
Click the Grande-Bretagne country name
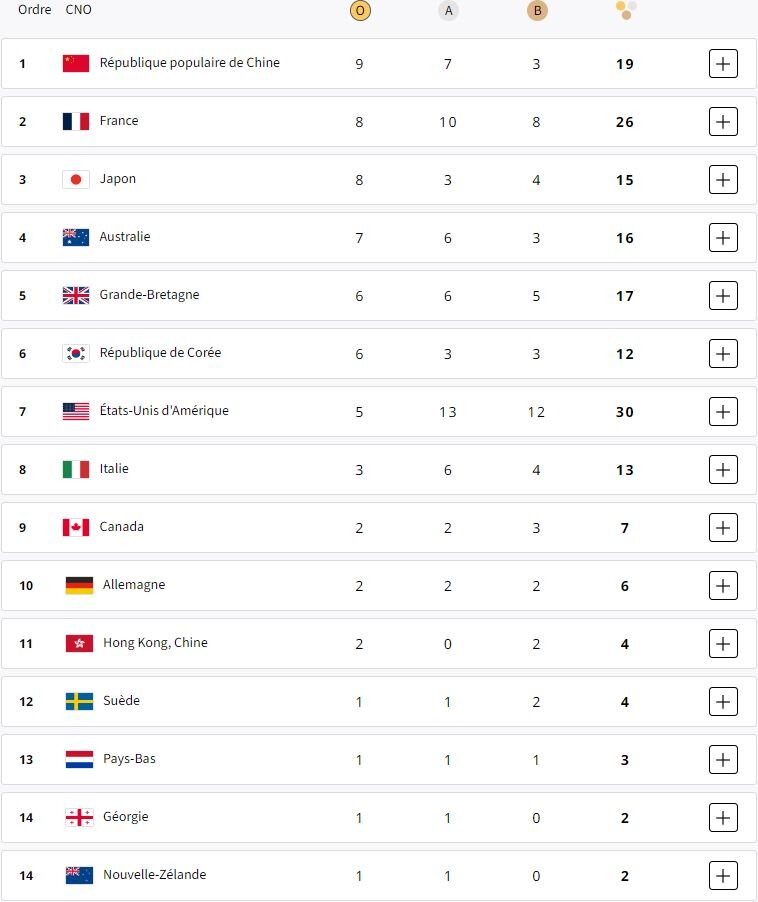pos(149,295)
